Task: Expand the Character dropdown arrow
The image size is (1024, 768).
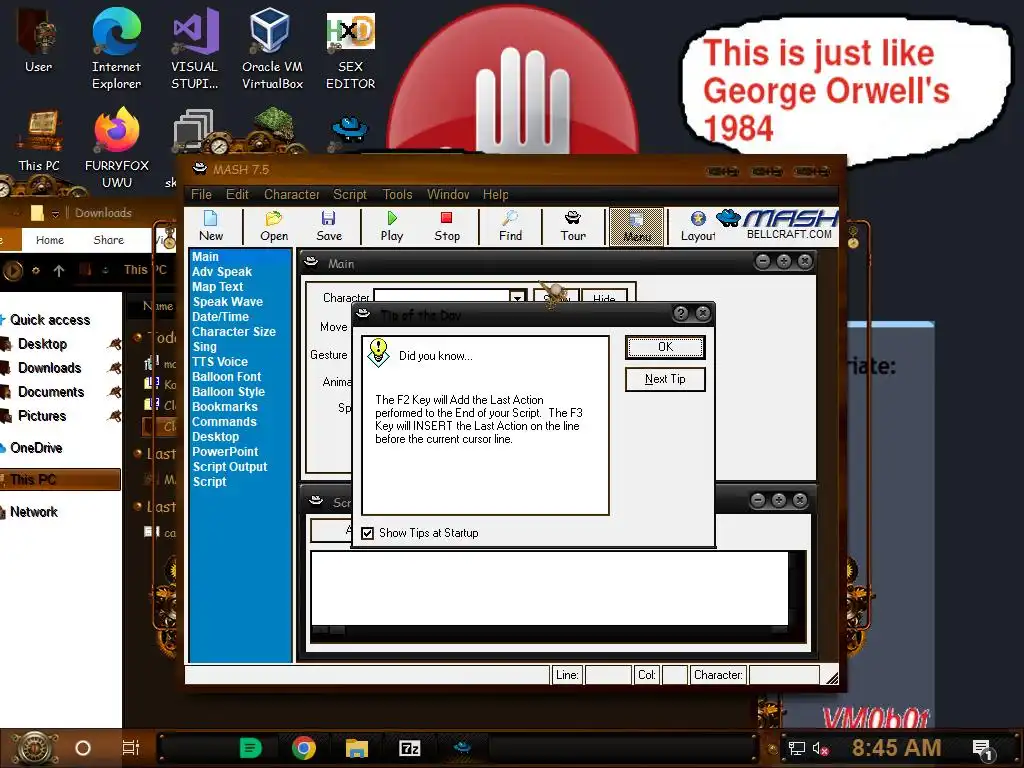Action: click(517, 297)
